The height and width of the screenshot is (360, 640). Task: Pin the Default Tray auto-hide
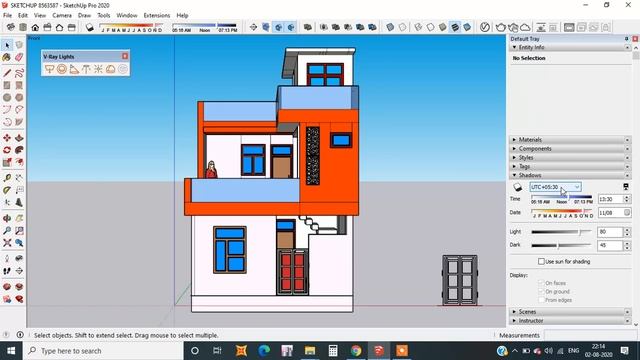pos(627,39)
